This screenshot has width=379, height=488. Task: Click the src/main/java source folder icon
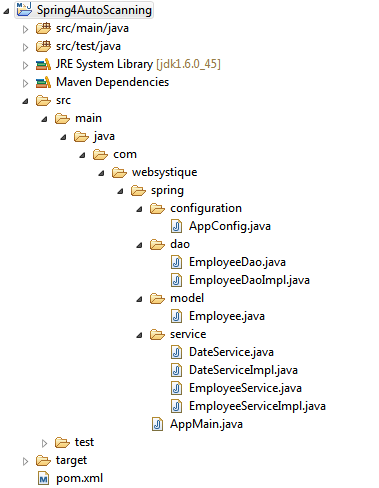[x=43, y=28]
